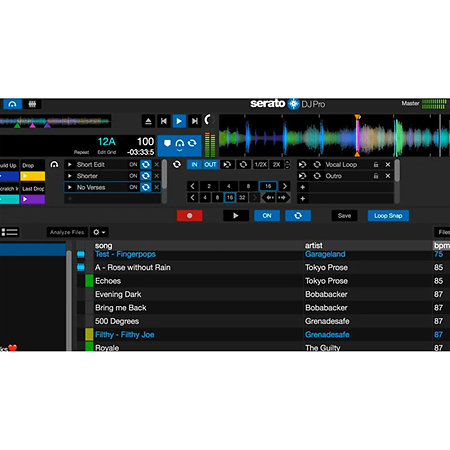Click the green cue marker on track overview
Viewport: 450px width, 450px height.
pos(17,126)
